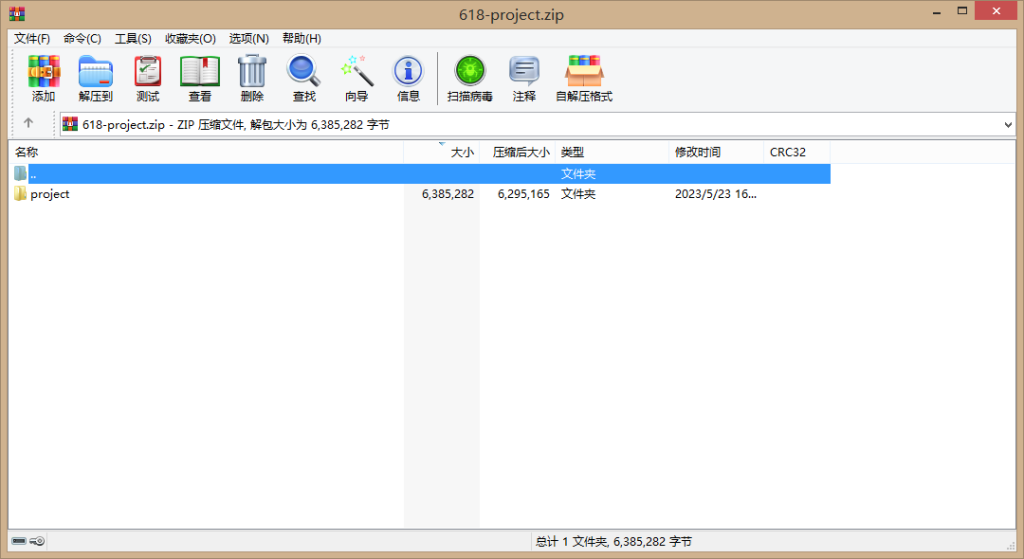Click size value 6,385,282 in project row

point(447,194)
